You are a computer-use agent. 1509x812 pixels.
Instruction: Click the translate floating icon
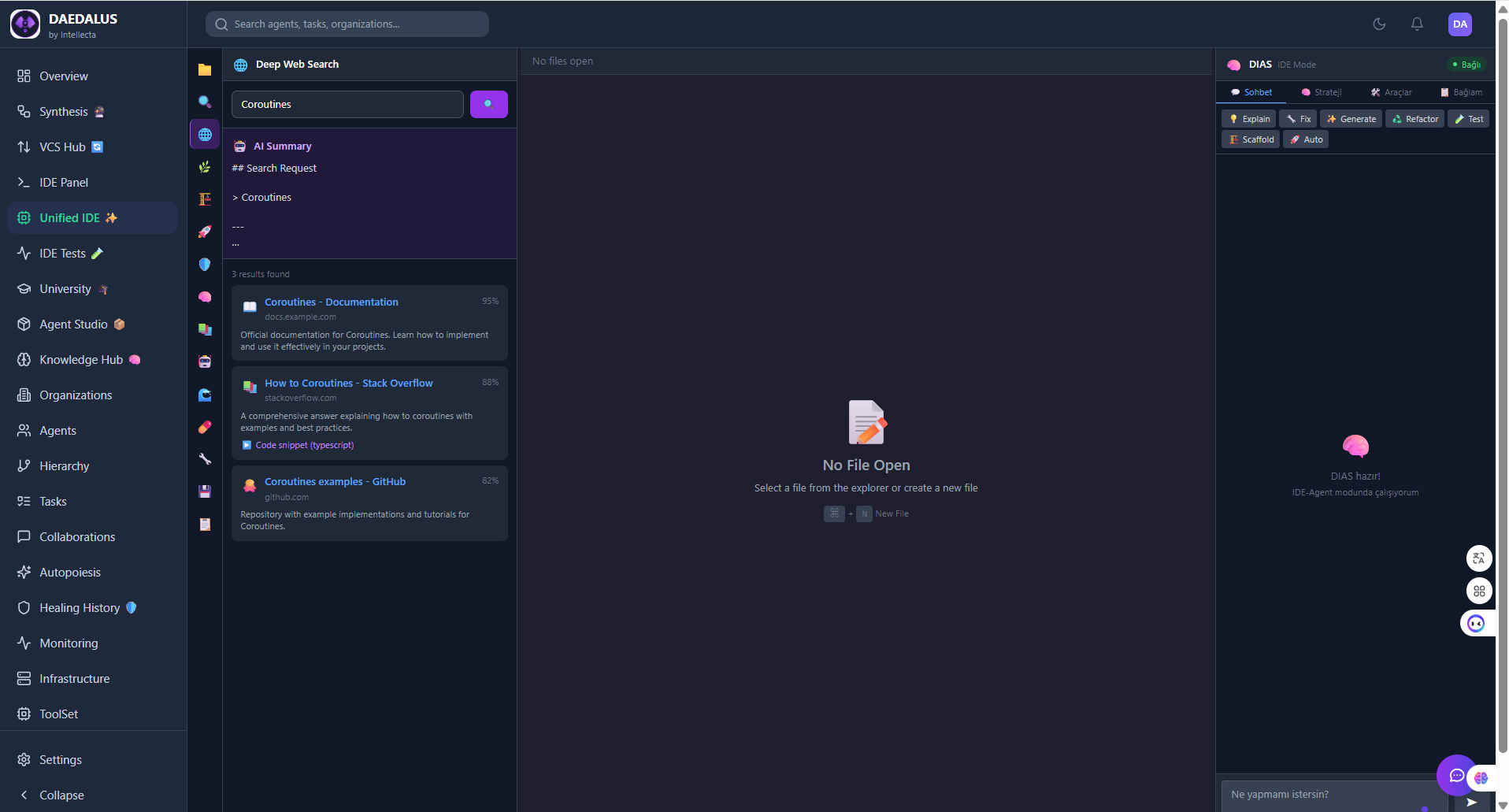(1479, 558)
